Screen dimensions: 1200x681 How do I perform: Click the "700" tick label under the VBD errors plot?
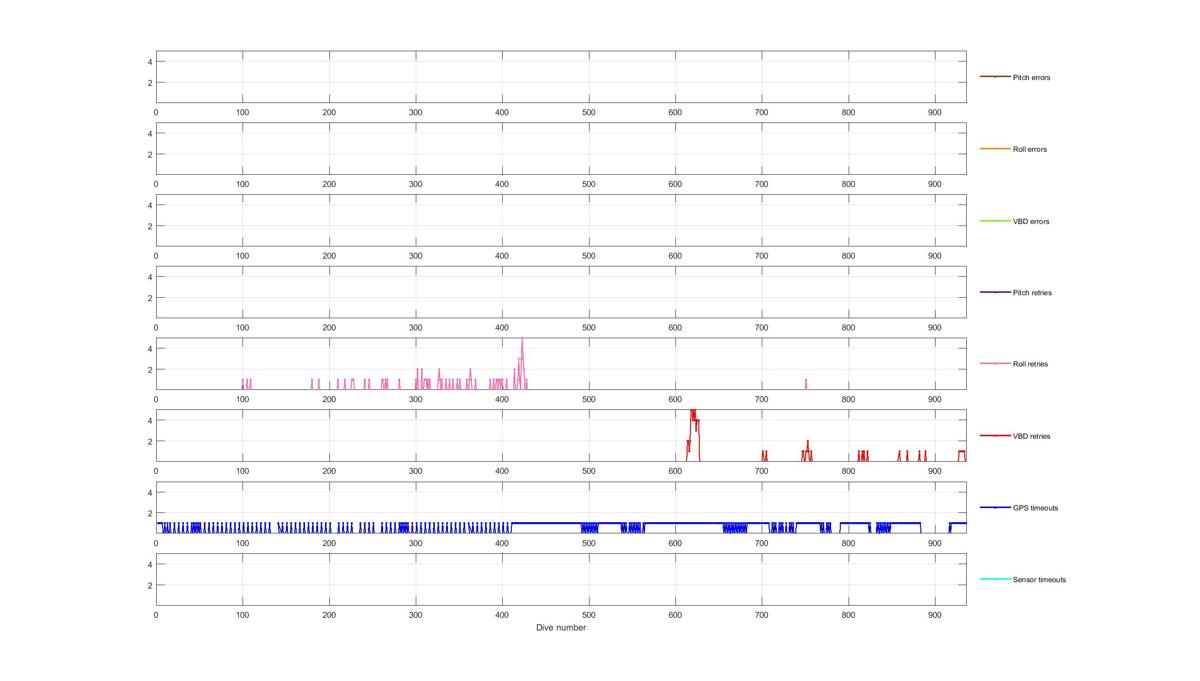point(762,256)
